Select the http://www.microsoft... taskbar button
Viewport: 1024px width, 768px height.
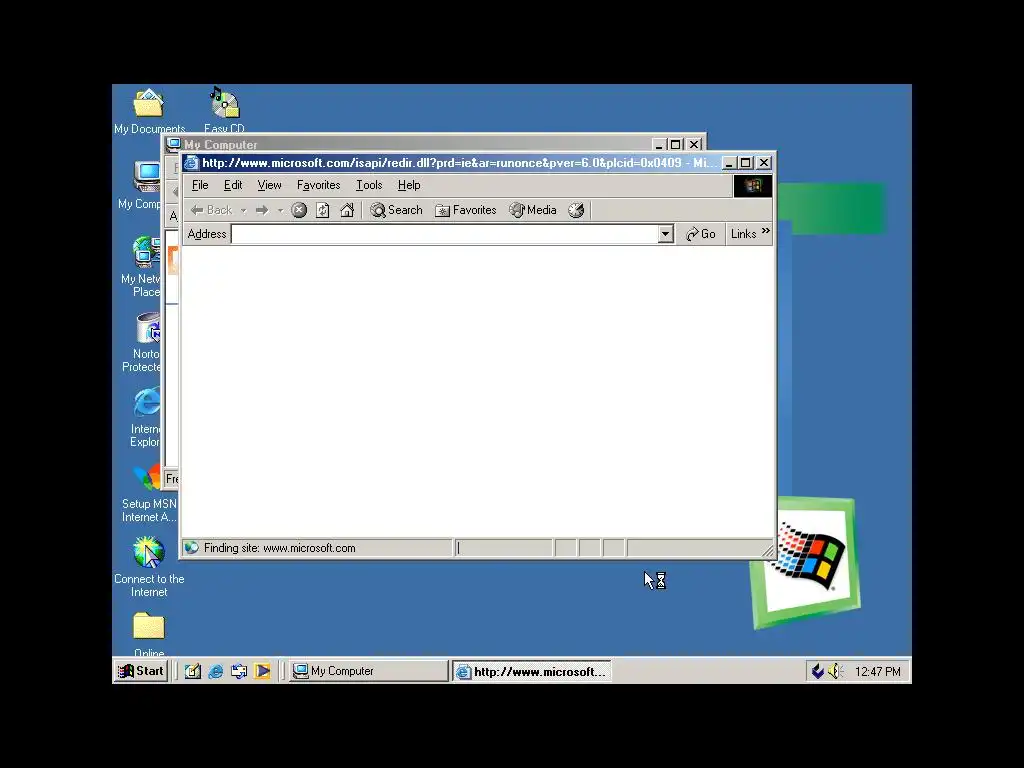click(x=532, y=671)
